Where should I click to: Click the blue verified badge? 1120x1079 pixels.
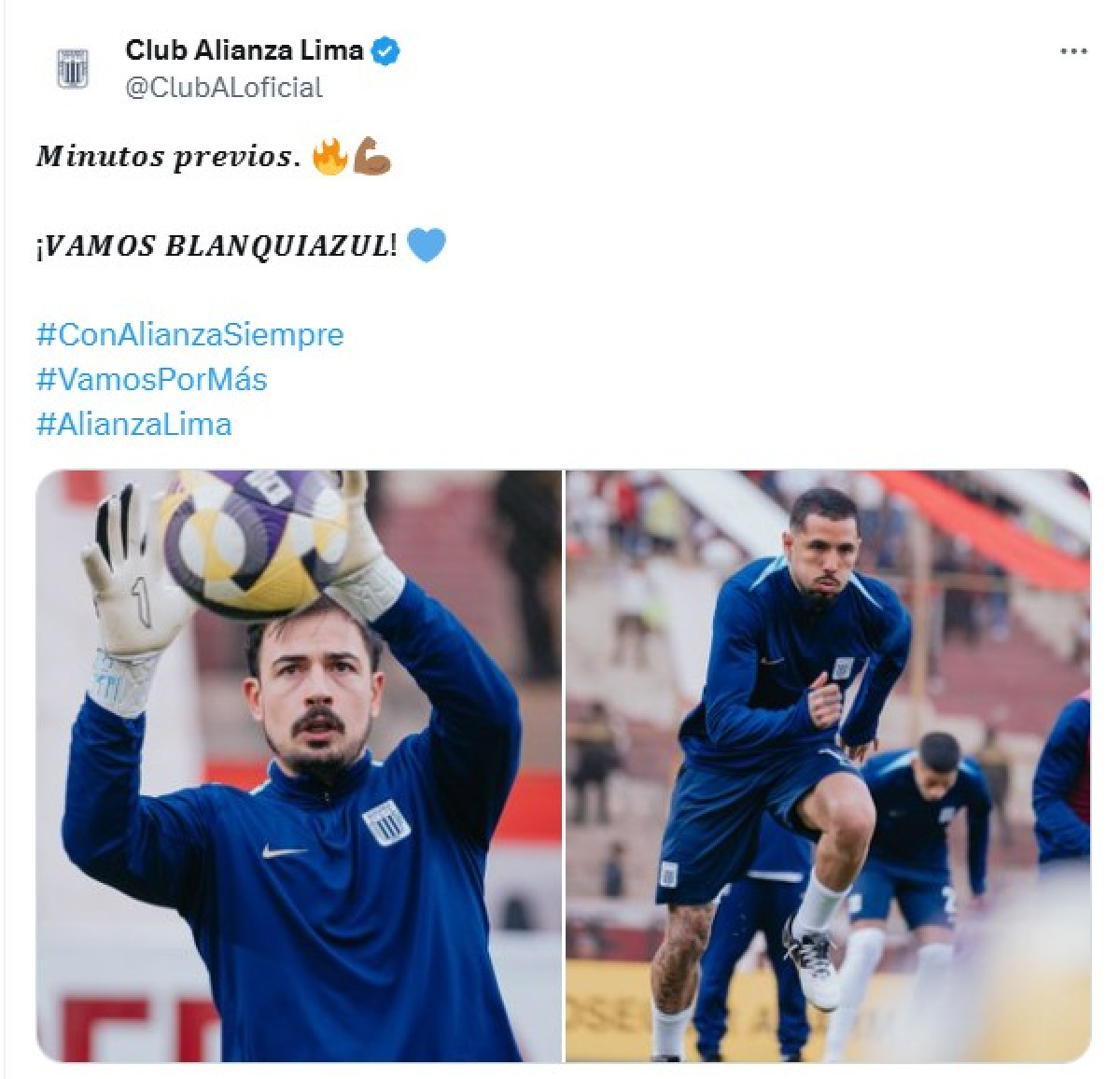[x=386, y=51]
